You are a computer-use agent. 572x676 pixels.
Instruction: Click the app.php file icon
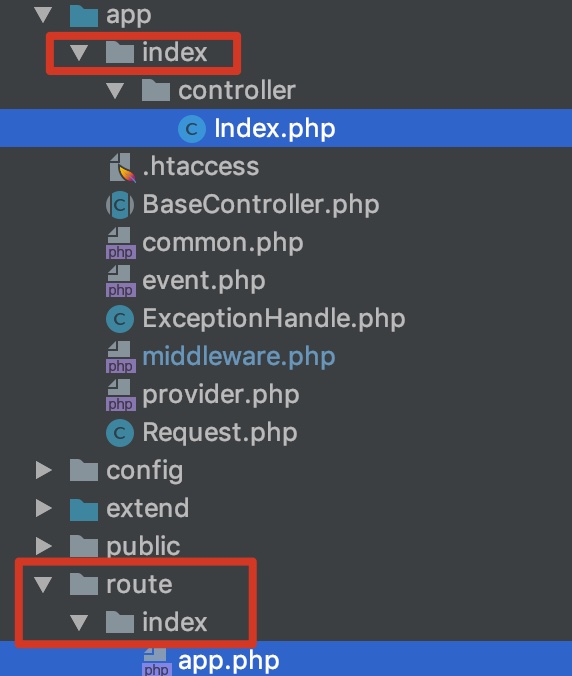click(156, 662)
